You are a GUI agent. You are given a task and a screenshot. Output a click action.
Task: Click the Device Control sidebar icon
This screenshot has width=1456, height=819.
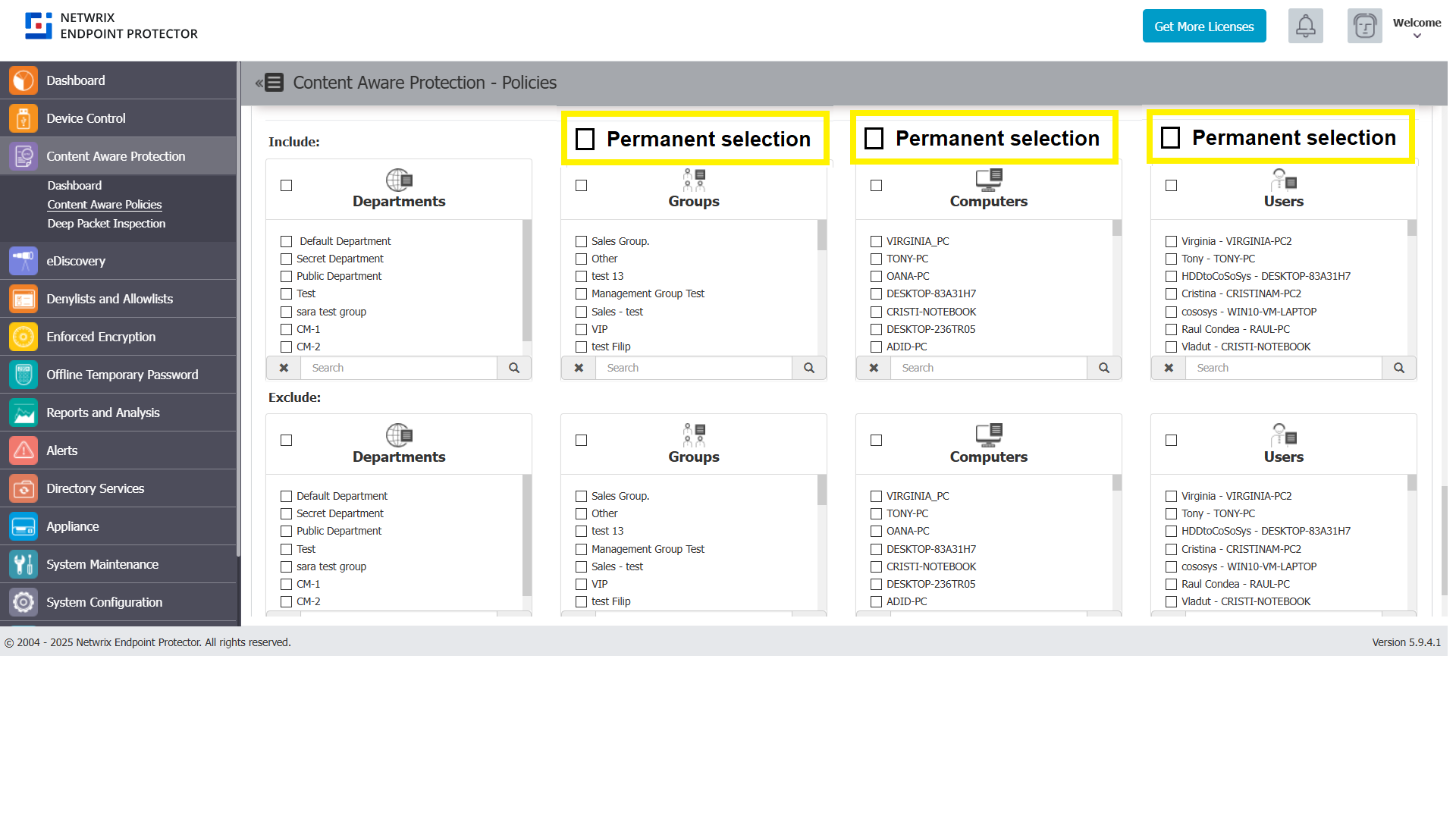tap(24, 118)
